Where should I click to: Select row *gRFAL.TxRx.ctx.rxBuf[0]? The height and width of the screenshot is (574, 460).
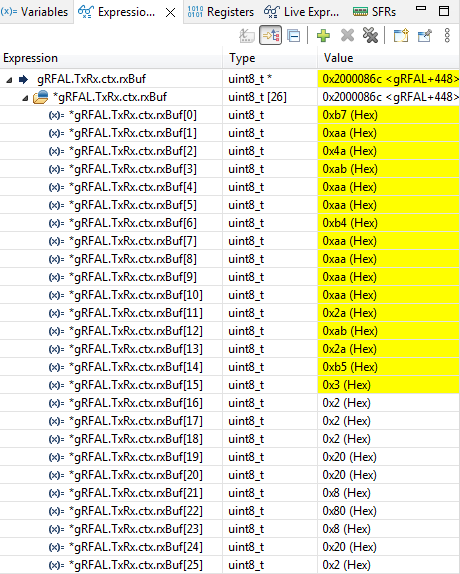point(230,115)
